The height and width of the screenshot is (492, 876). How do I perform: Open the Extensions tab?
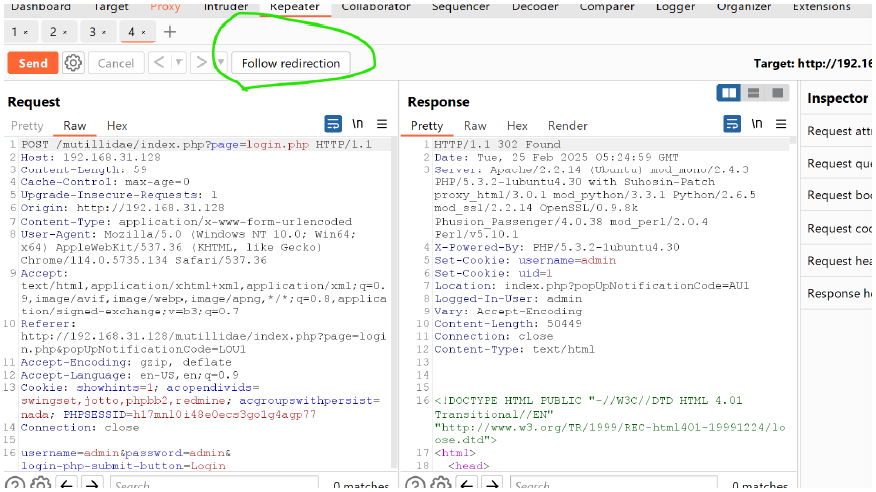click(821, 7)
